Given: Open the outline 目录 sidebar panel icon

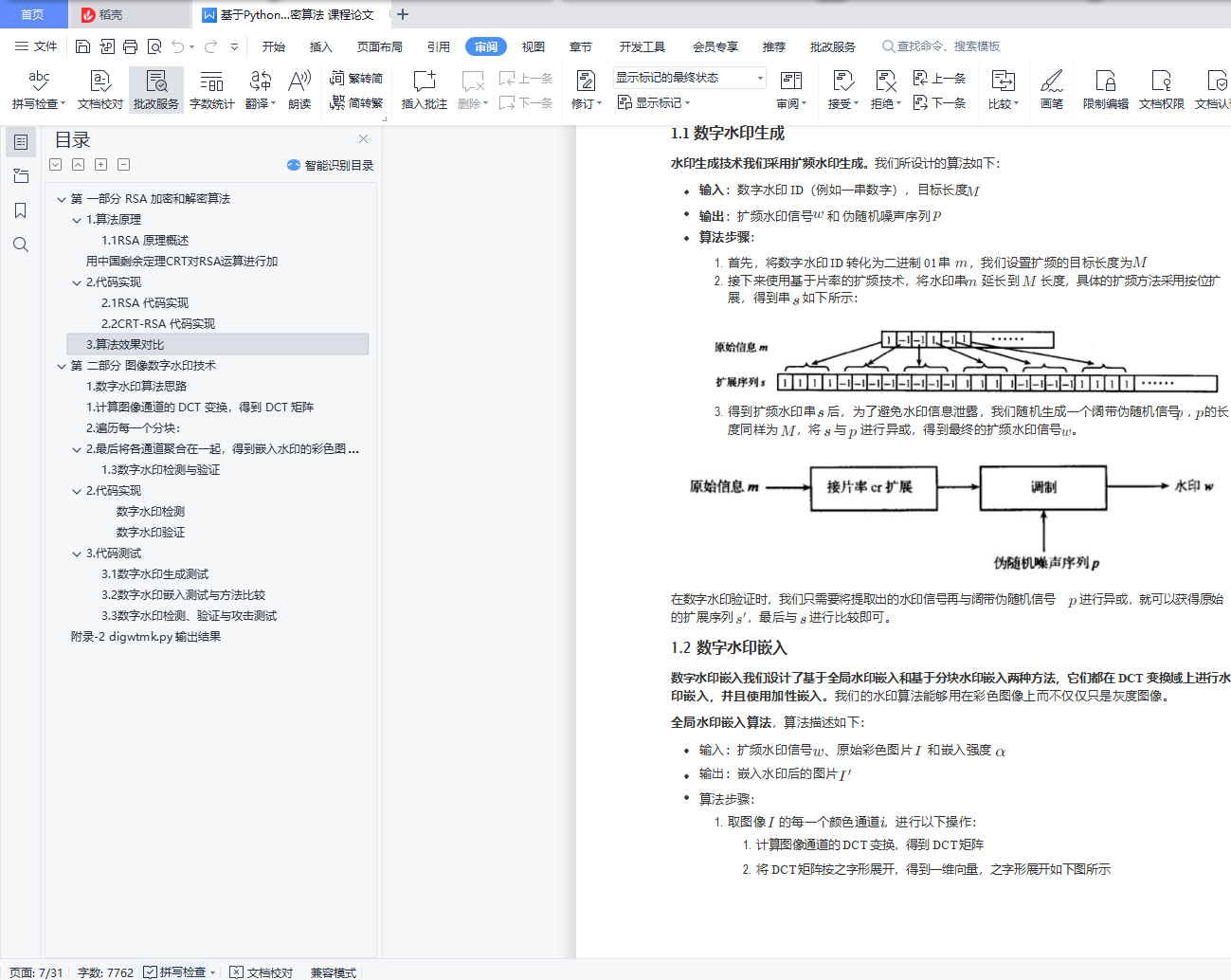Looking at the screenshot, I should [21, 142].
